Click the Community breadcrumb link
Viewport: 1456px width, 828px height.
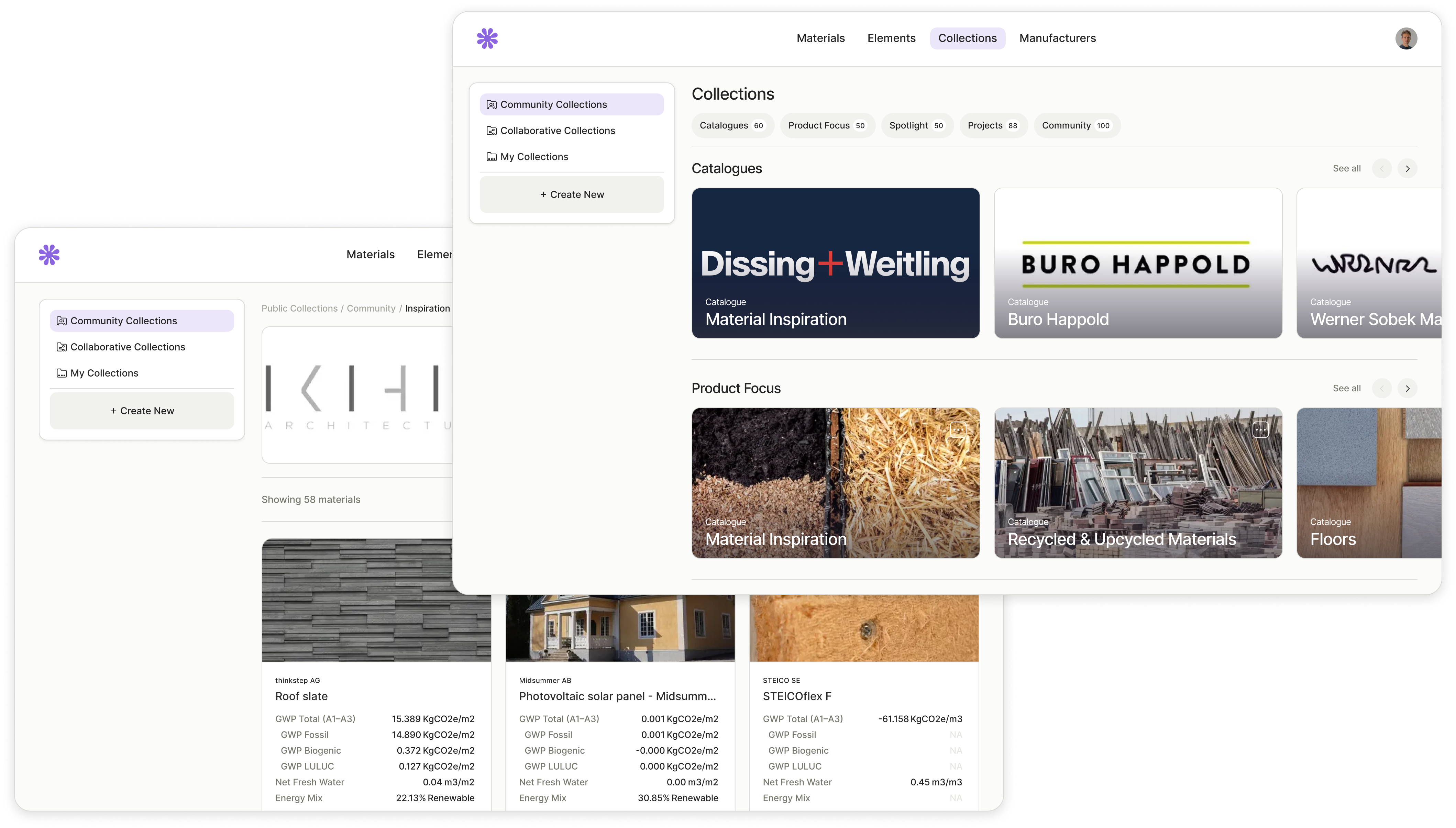(371, 308)
